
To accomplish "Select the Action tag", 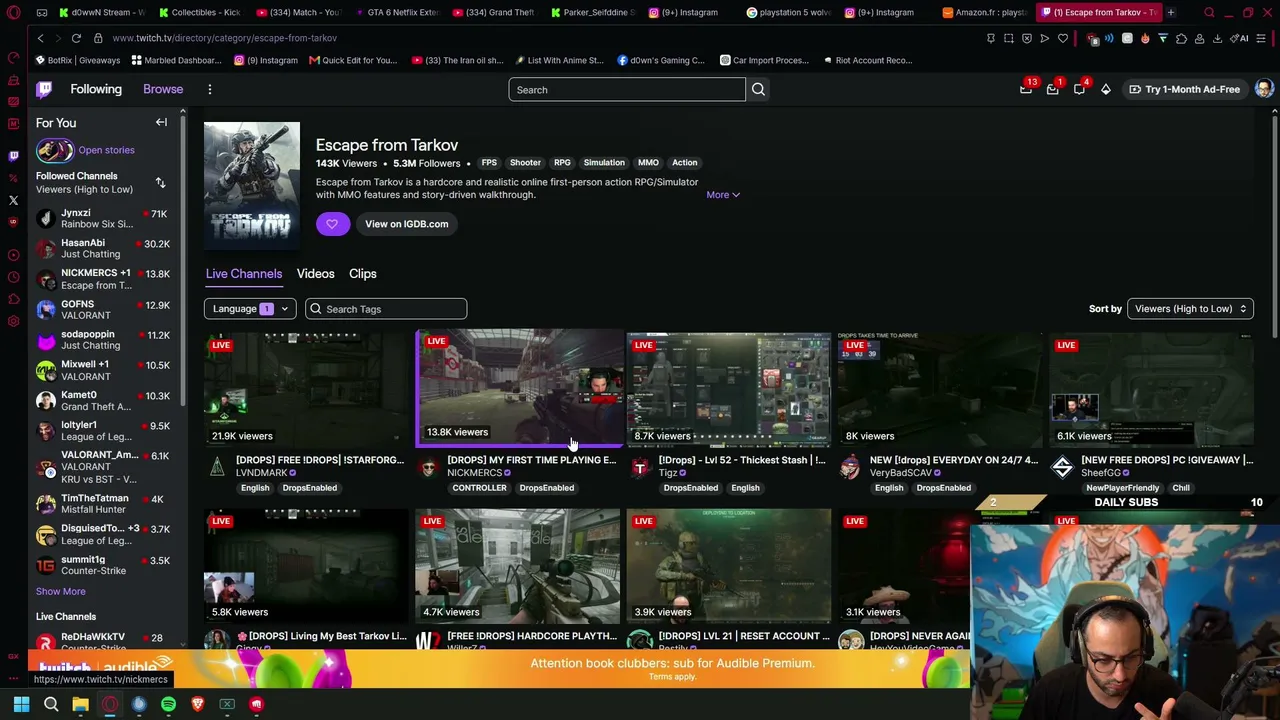I will pyautogui.click(x=685, y=163).
